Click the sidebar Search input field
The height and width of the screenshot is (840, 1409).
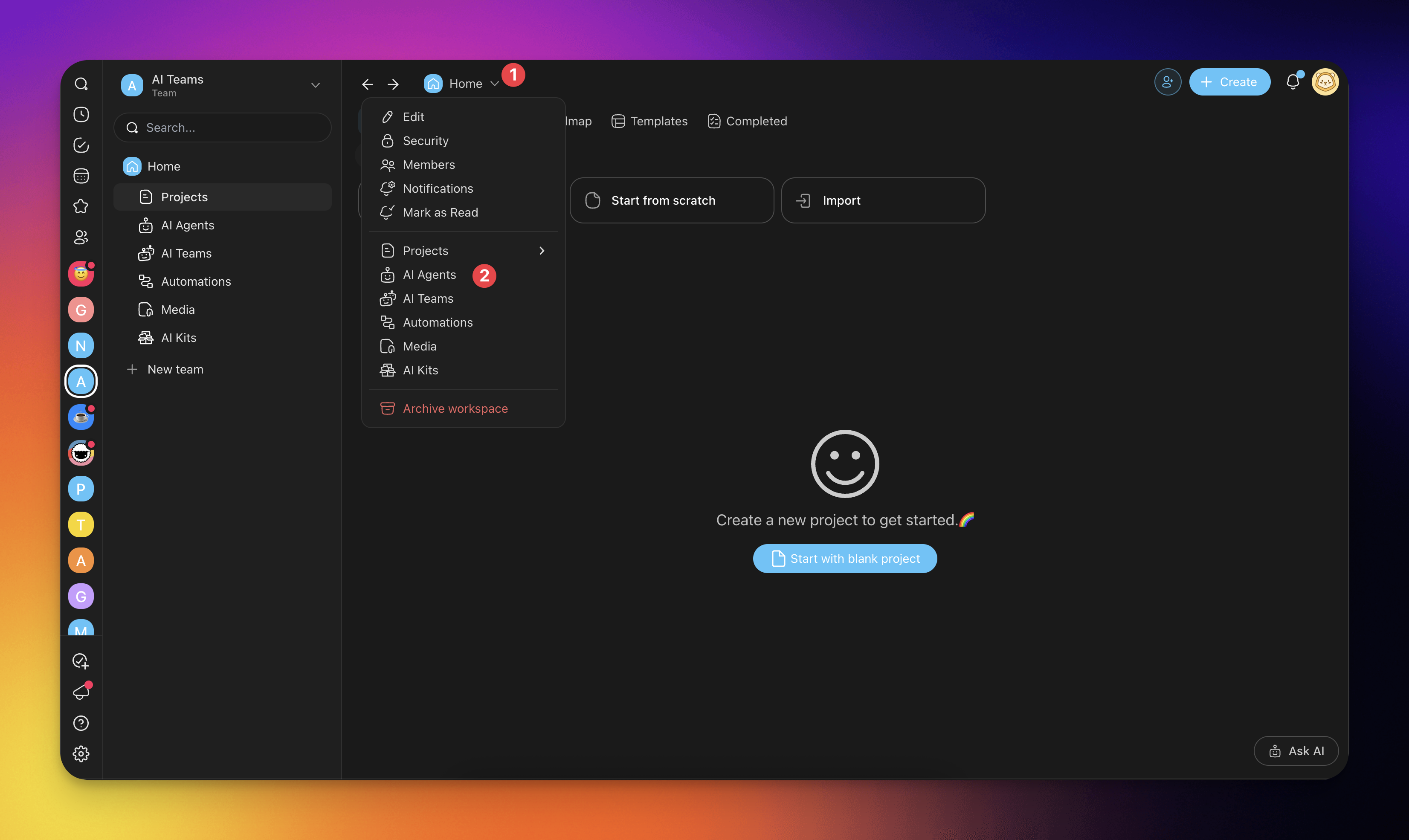pos(223,127)
